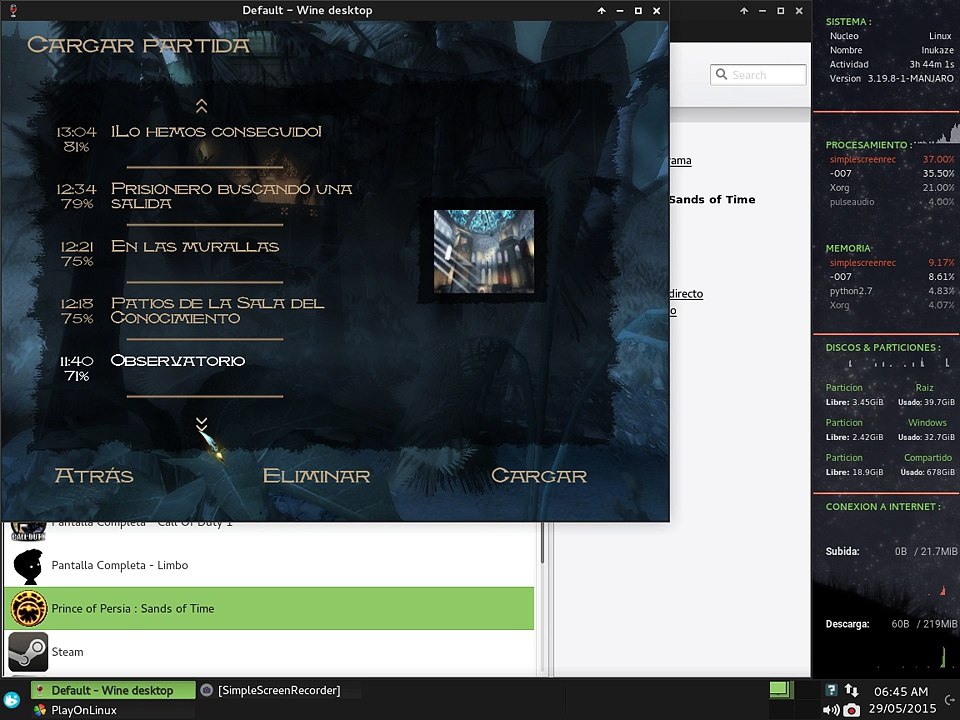The width and height of the screenshot is (960, 720).
Task: Click the "Compartido" partition label
Action: click(928, 457)
